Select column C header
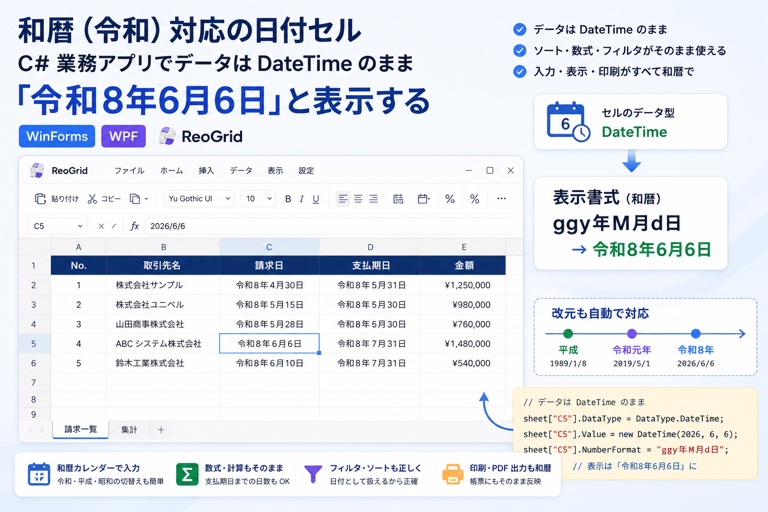The image size is (768, 512). 269,247
